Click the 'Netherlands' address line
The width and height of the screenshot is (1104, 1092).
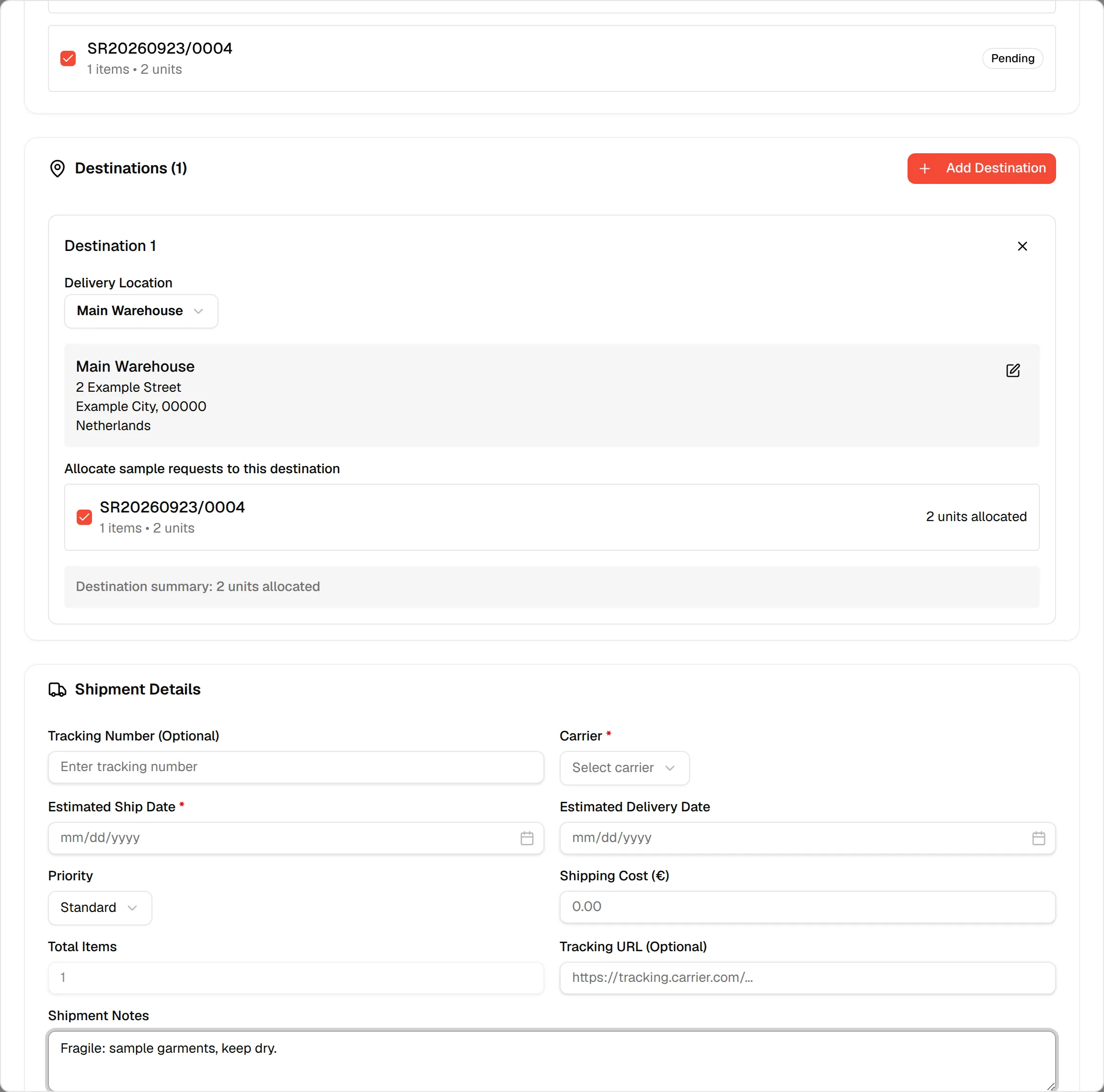coord(113,425)
